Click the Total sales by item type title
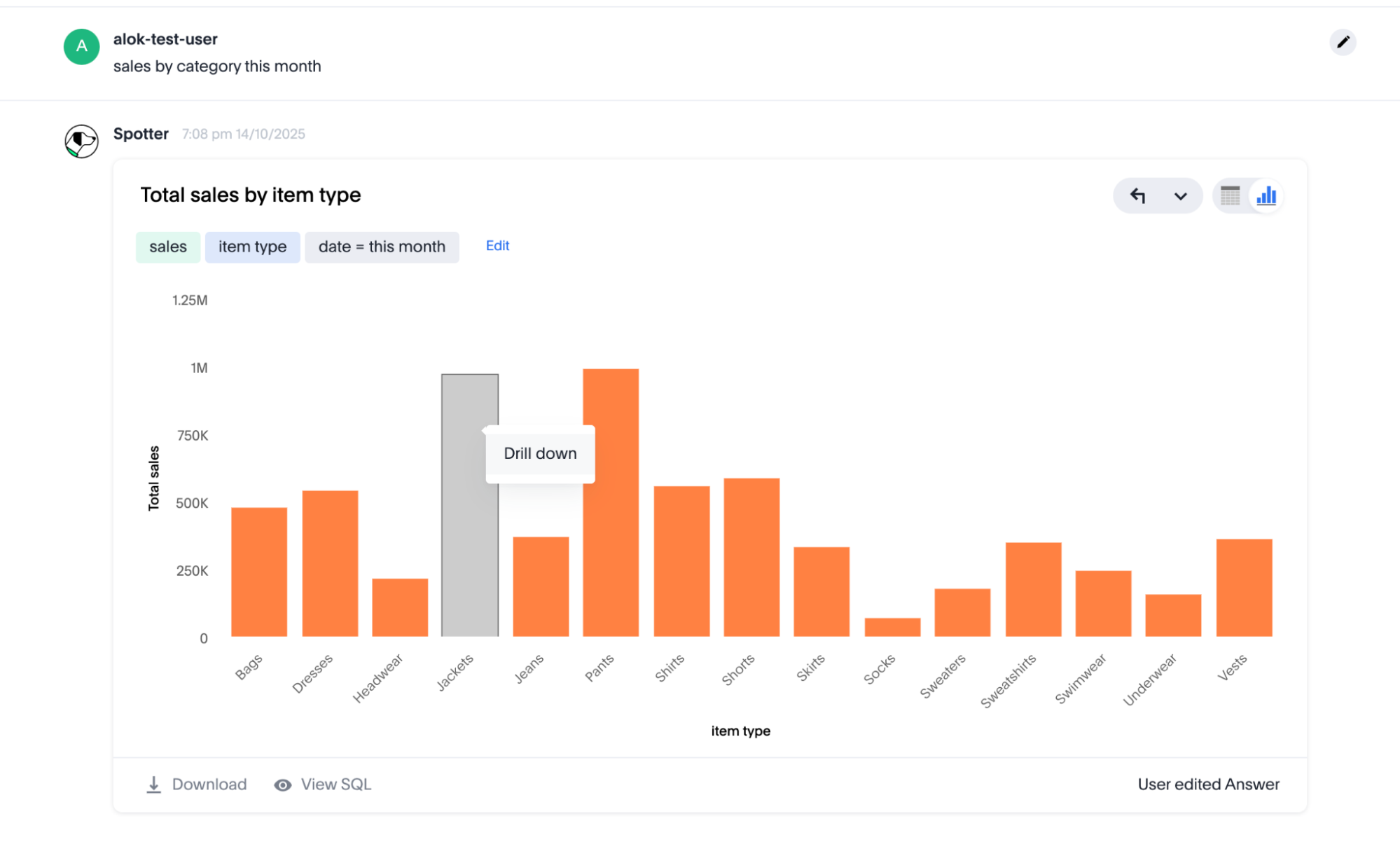 (250, 195)
